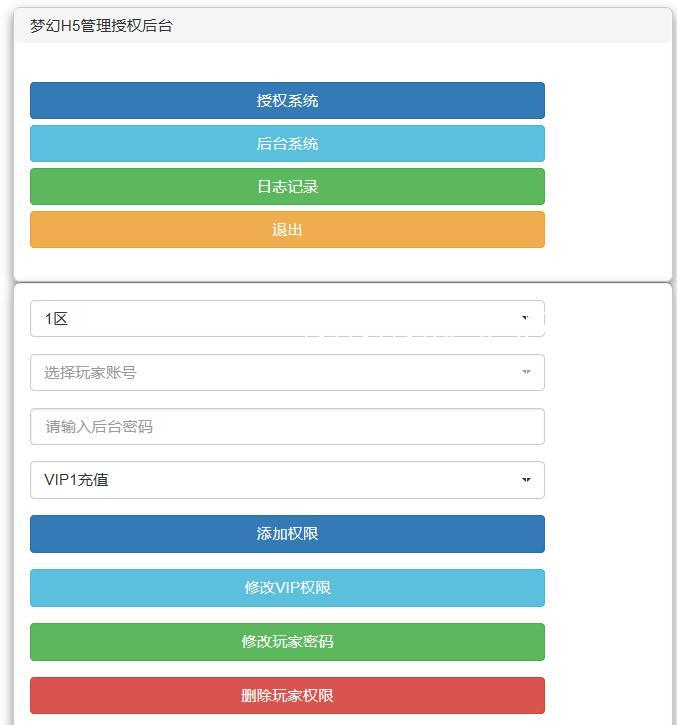Viewport: 677px width, 725px height.
Task: Click the 梦幻H5管理授权后台 panel title
Action: 101,27
